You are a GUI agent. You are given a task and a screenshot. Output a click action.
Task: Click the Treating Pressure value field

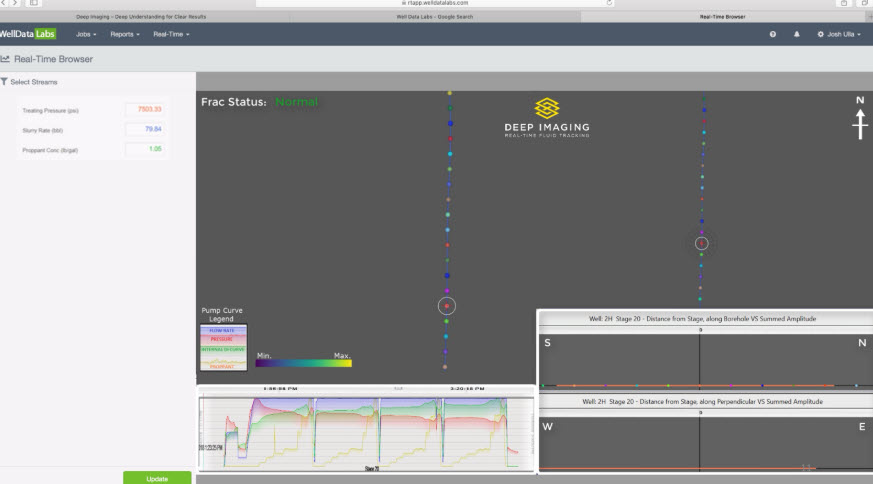(x=145, y=109)
